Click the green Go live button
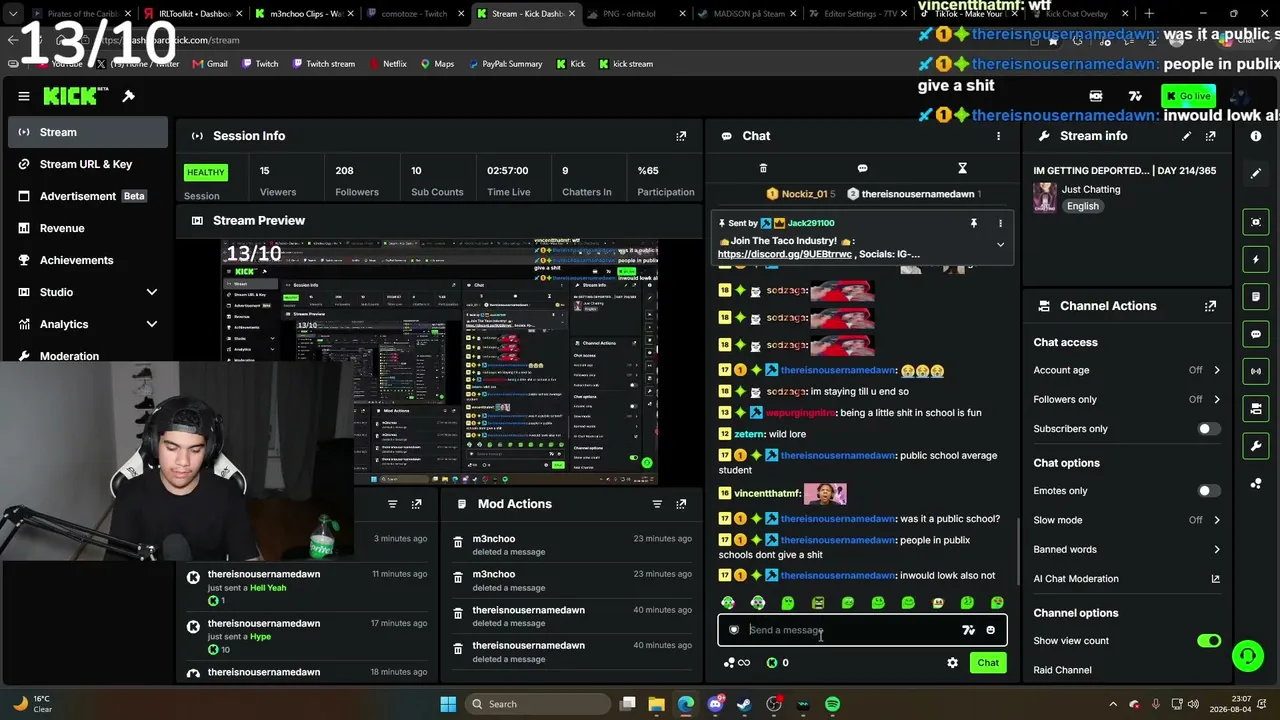The height and width of the screenshot is (720, 1280). (x=1188, y=96)
